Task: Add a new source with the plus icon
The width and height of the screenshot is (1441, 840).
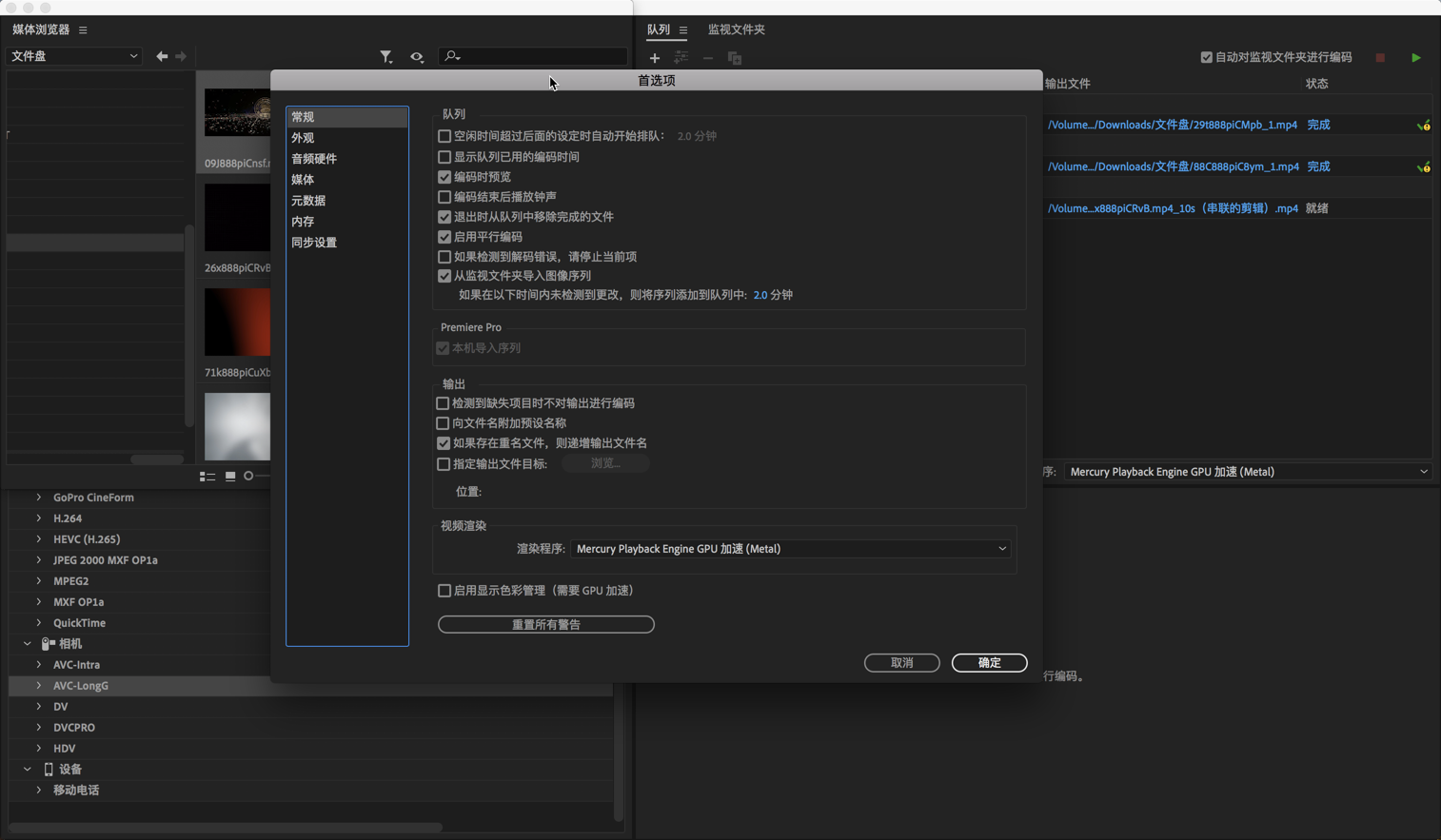Action: pyautogui.click(x=654, y=58)
